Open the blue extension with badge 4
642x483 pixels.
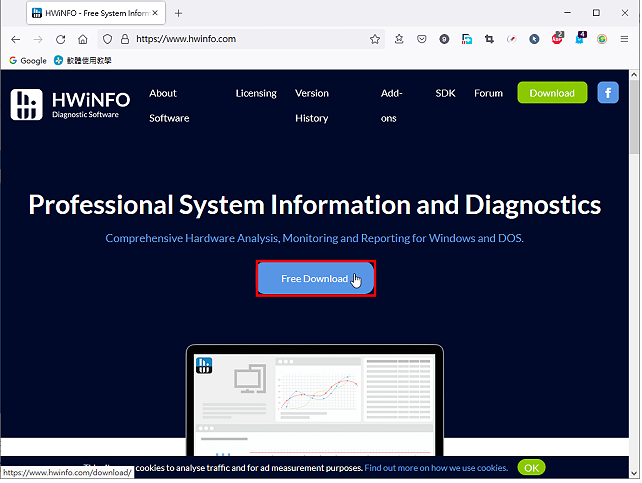(580, 38)
